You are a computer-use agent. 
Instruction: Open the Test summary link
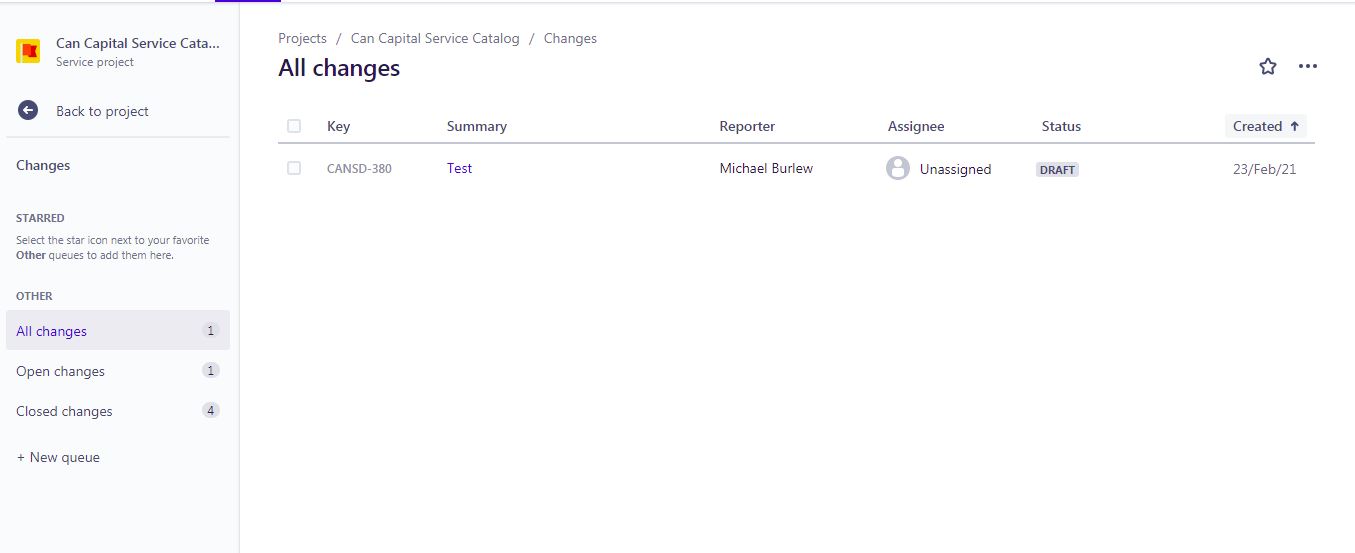[459, 168]
